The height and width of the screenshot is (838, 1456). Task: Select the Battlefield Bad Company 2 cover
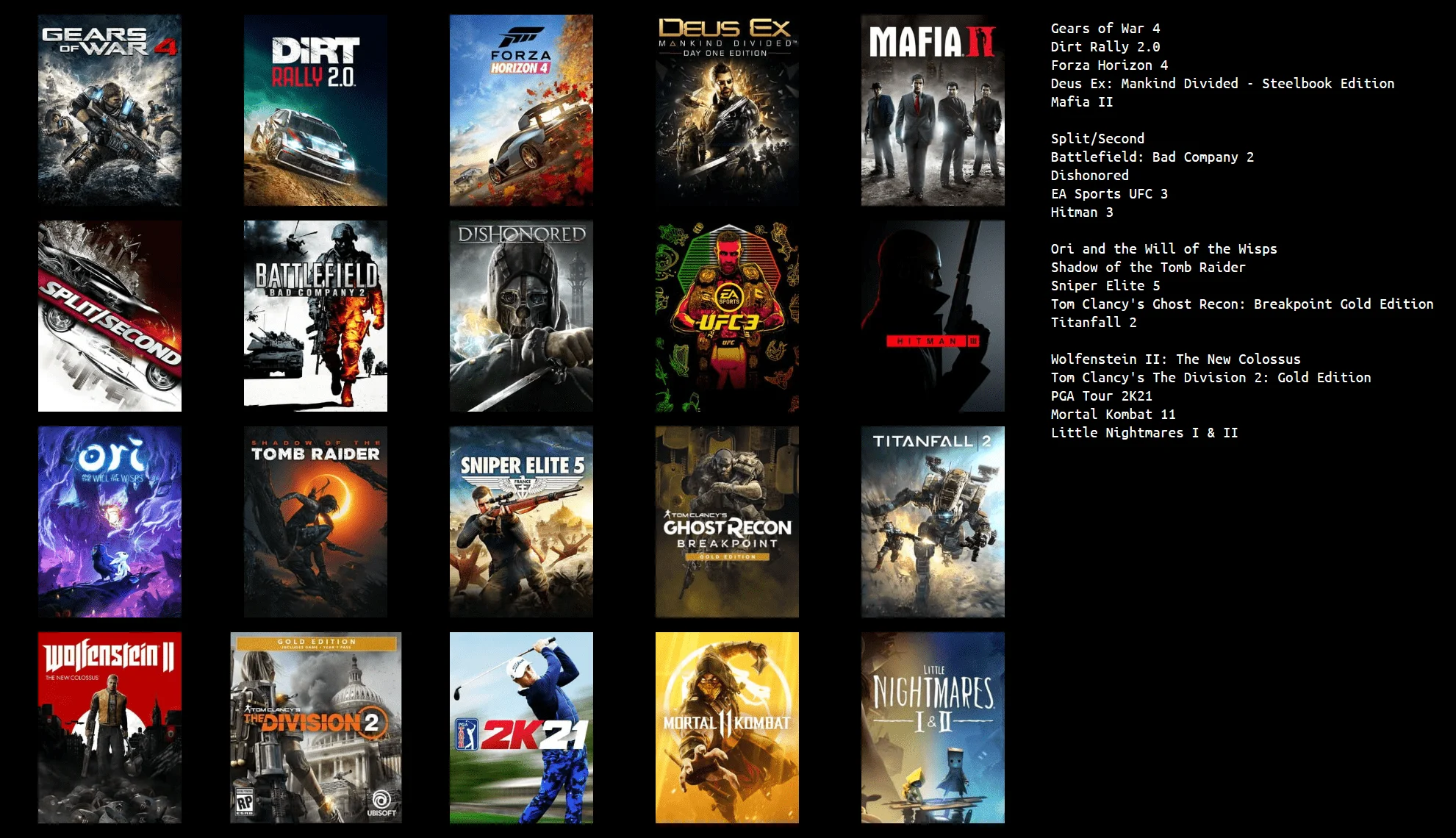coord(315,316)
